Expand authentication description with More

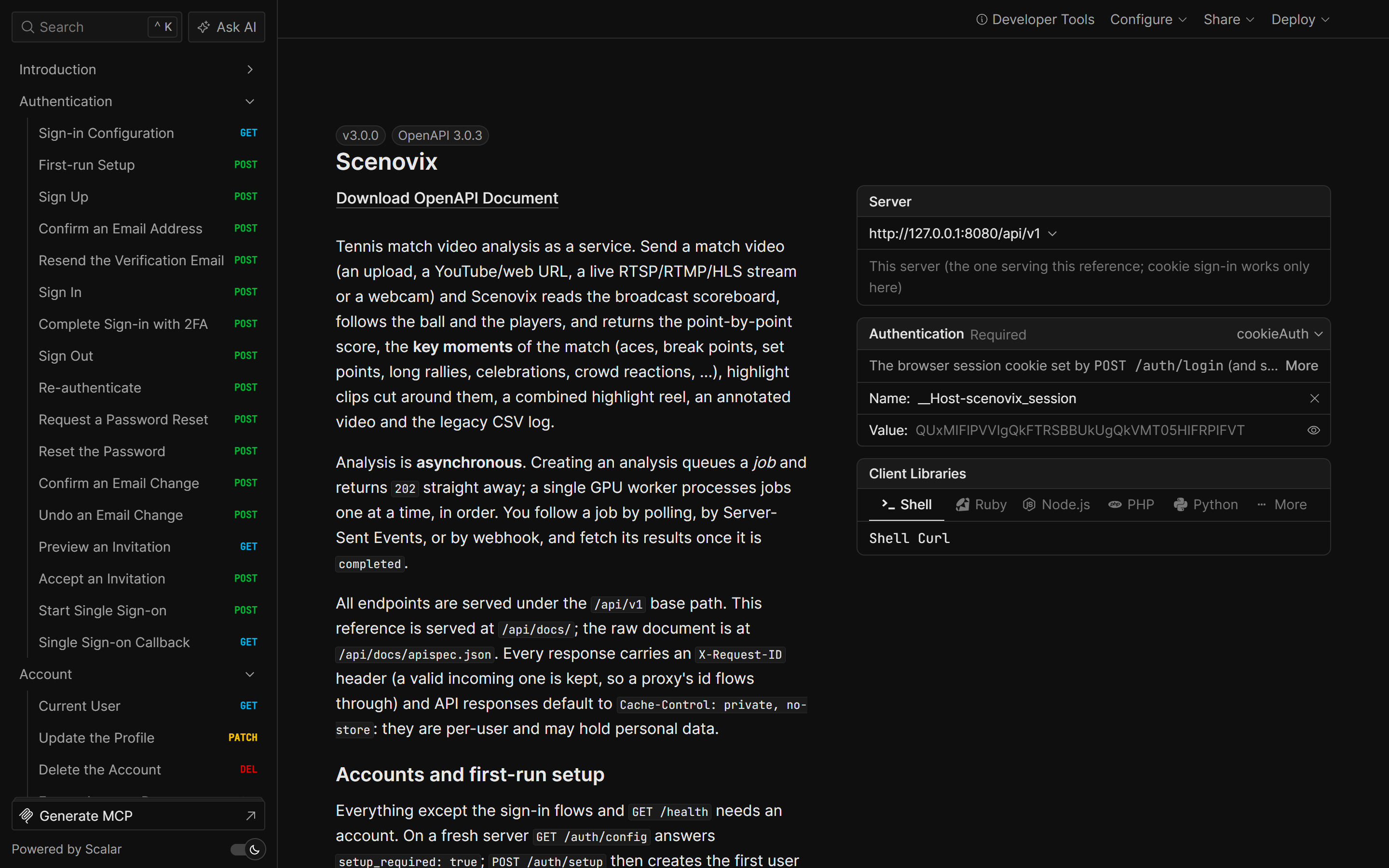(1301, 366)
